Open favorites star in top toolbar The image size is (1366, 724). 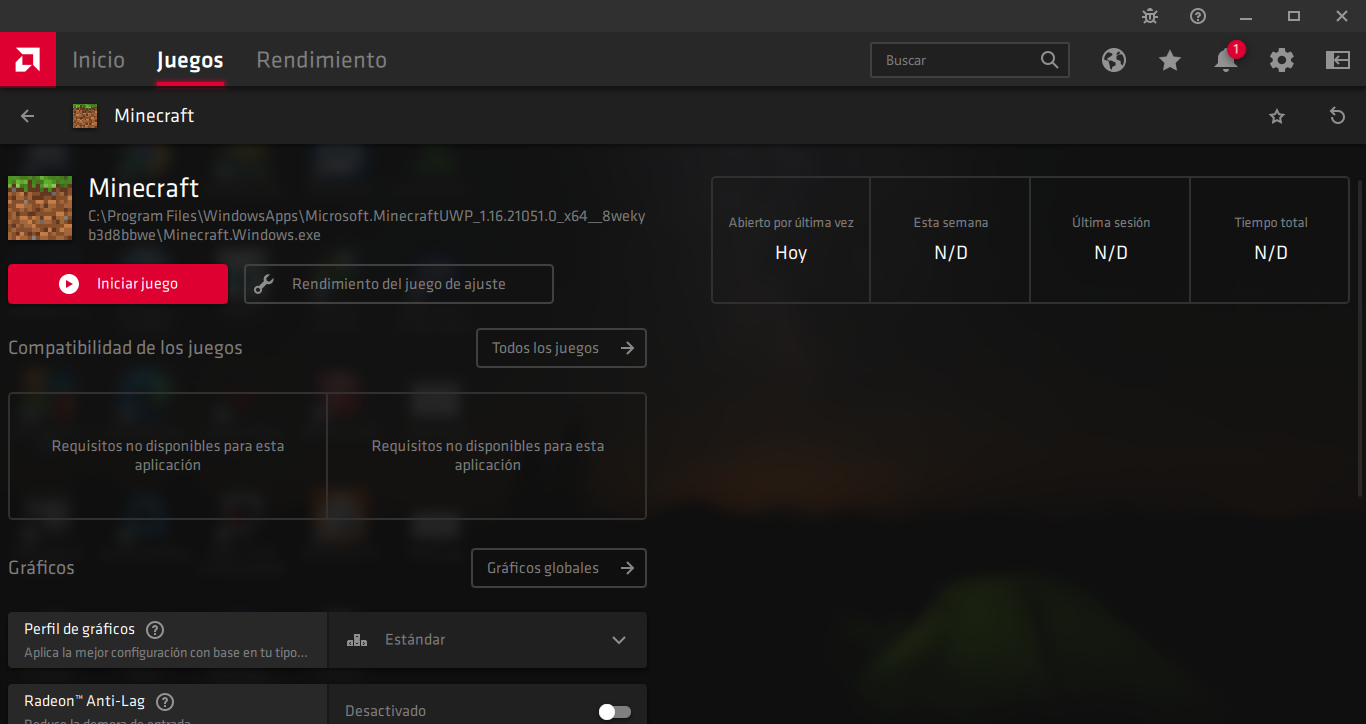pos(1170,60)
